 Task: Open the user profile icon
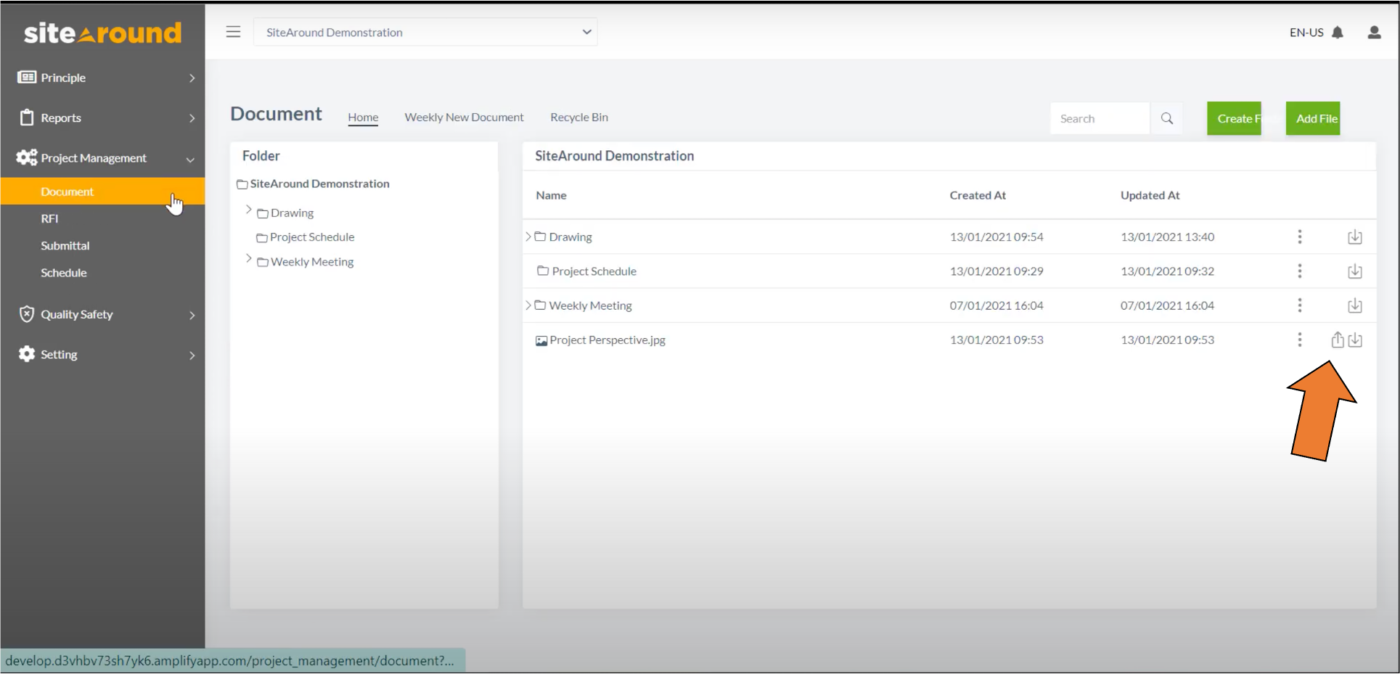click(x=1373, y=31)
